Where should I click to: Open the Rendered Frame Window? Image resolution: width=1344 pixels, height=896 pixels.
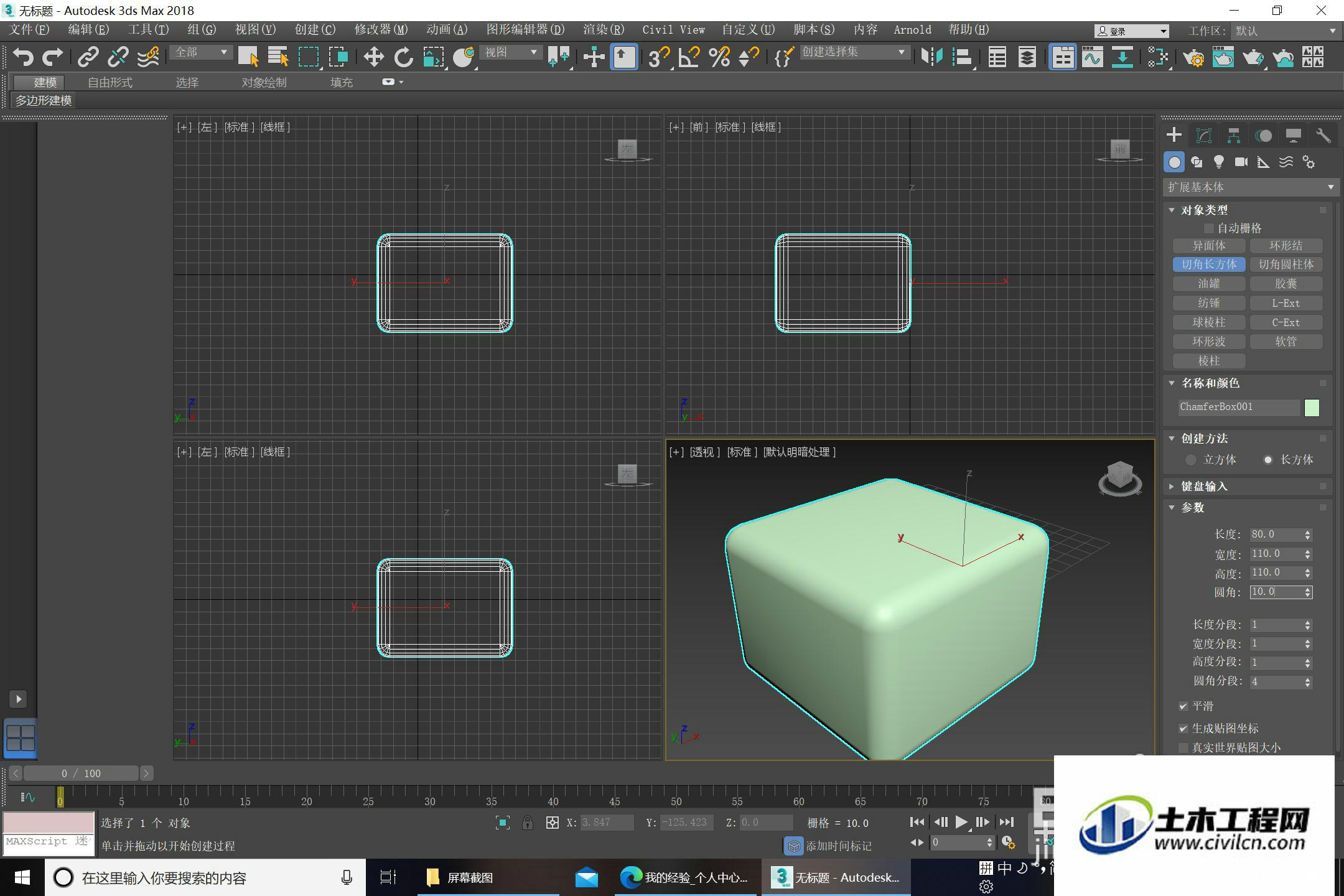tap(1223, 57)
